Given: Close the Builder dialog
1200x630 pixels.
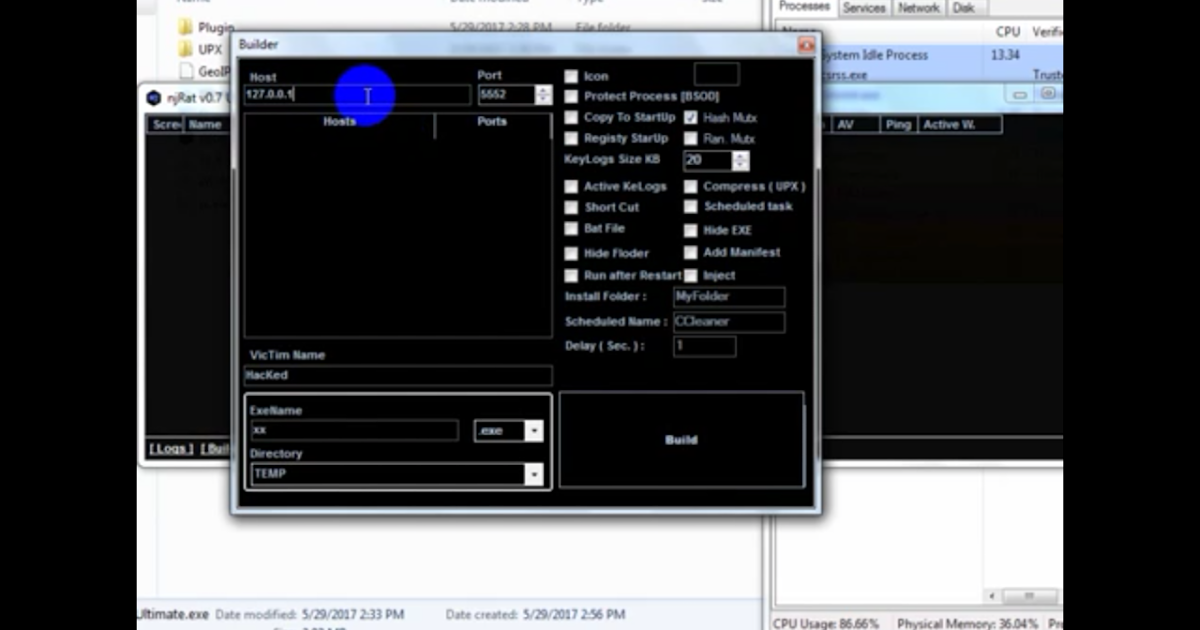Looking at the screenshot, I should pyautogui.click(x=806, y=45).
